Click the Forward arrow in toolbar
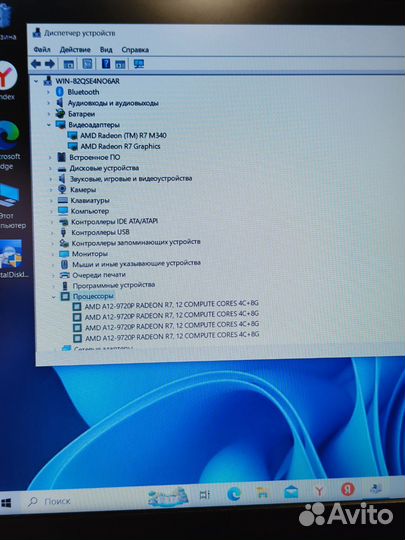This screenshot has width=405, height=540. [50, 64]
